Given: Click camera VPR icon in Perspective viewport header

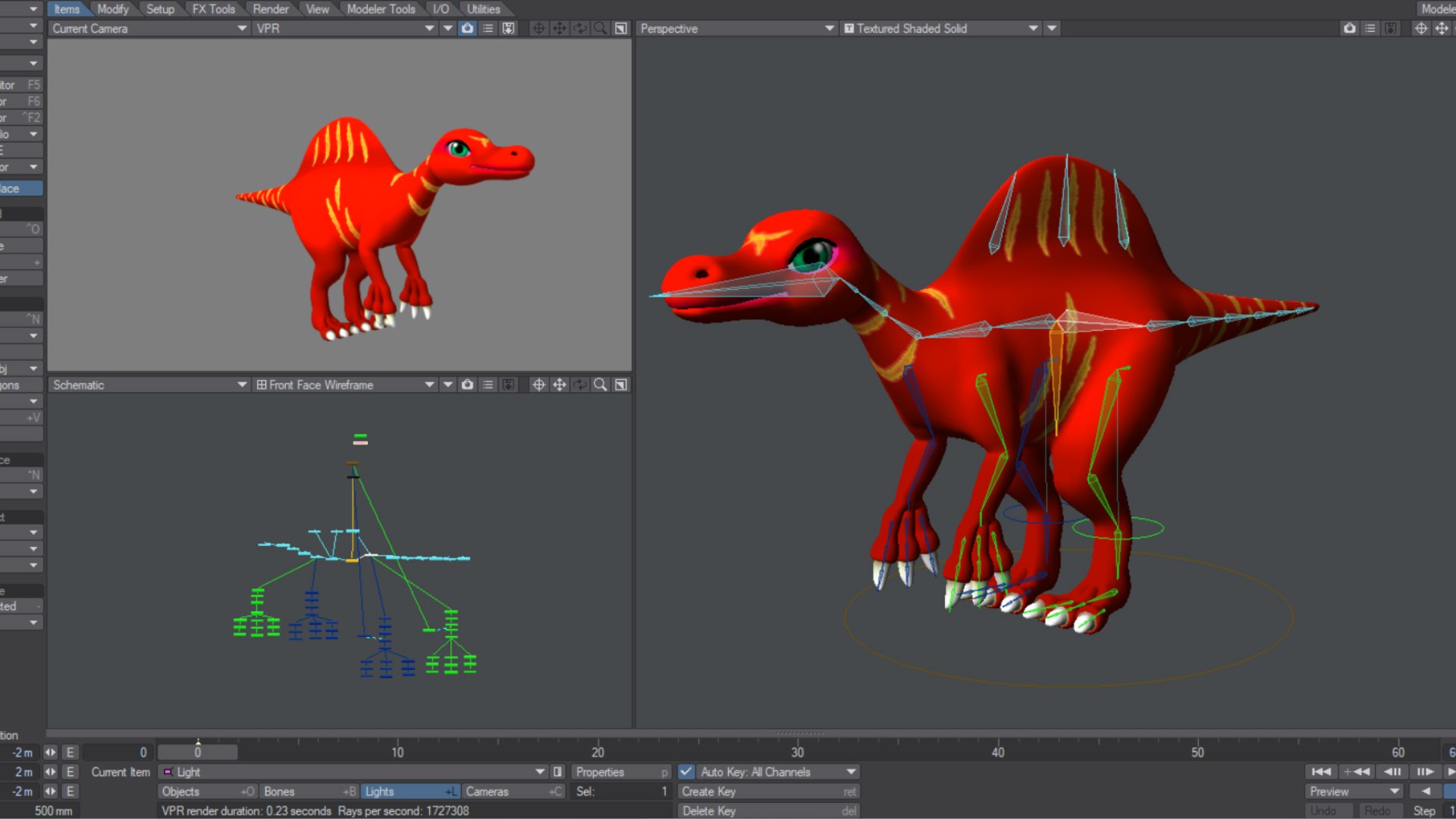Looking at the screenshot, I should pos(1350,28).
